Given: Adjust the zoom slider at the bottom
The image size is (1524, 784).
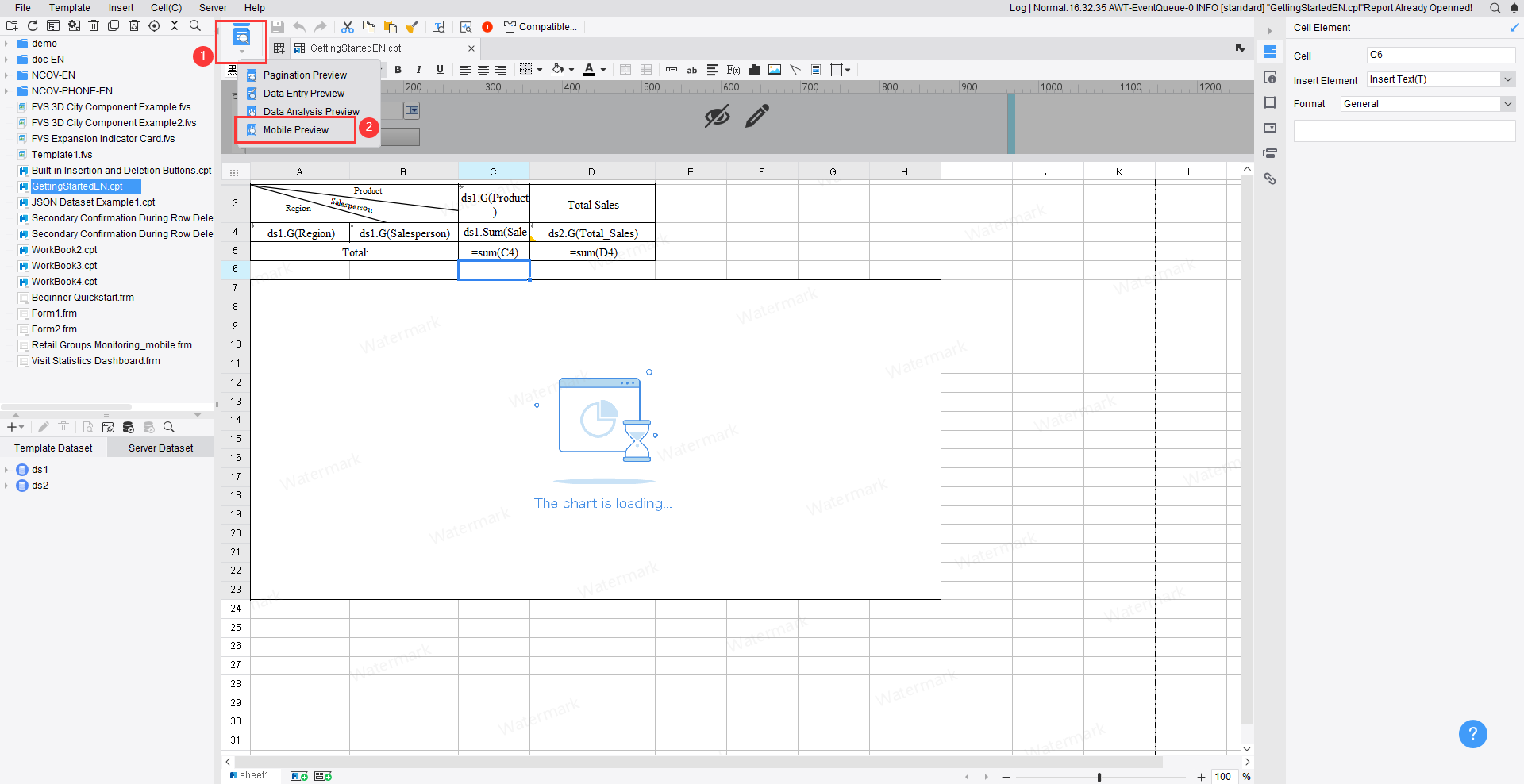Looking at the screenshot, I should [x=1099, y=778].
